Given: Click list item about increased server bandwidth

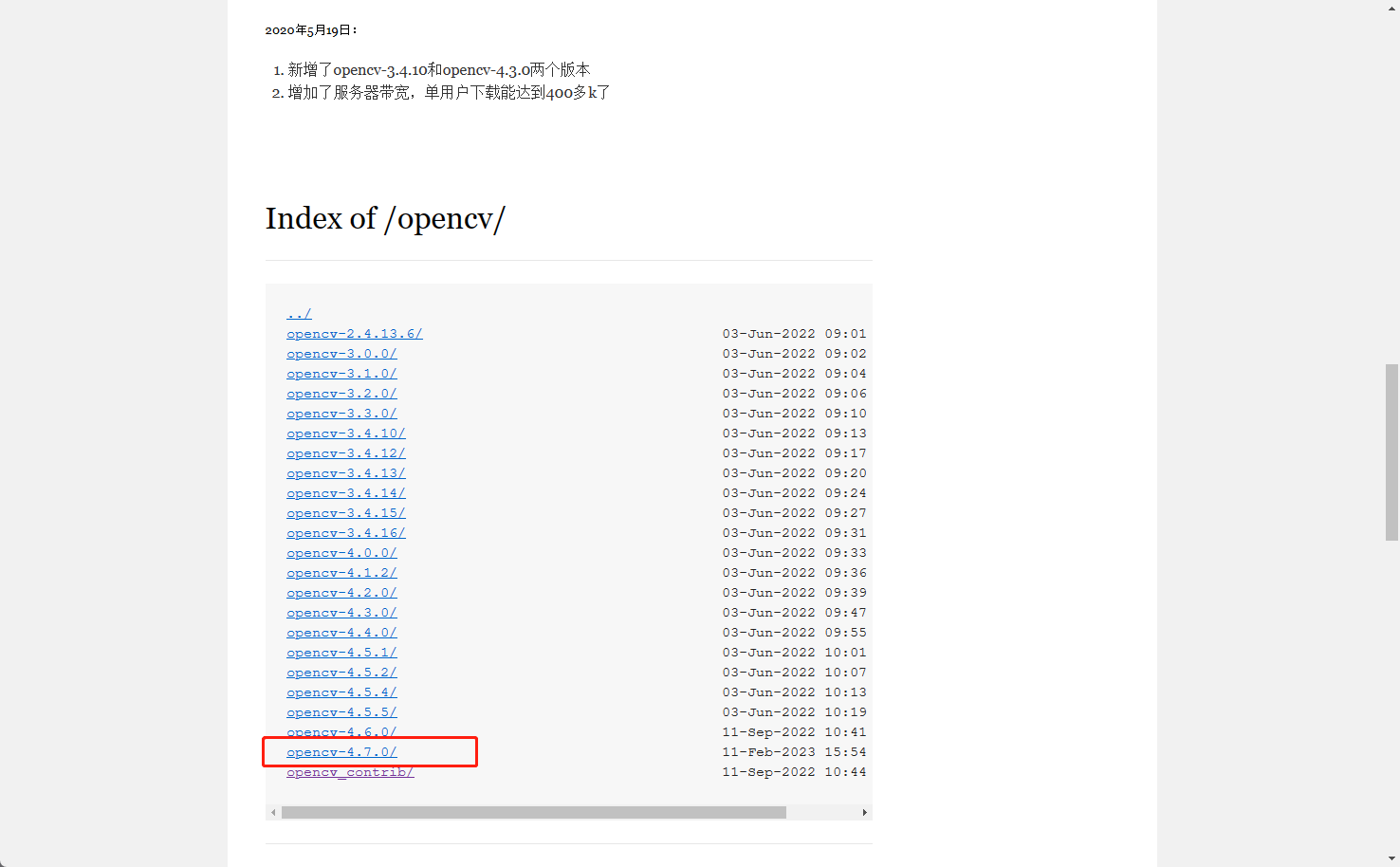Looking at the screenshot, I should 450,93.
